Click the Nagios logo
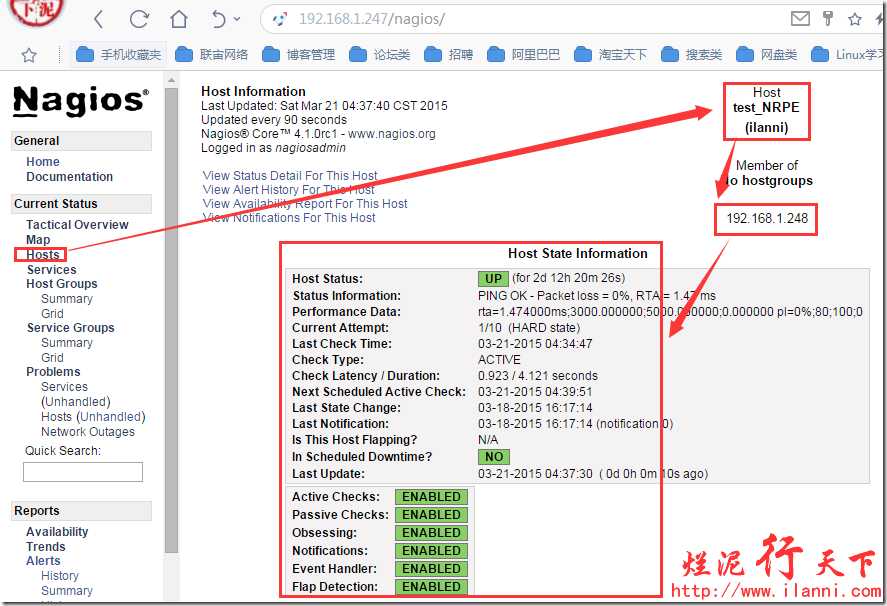 [x=81, y=101]
